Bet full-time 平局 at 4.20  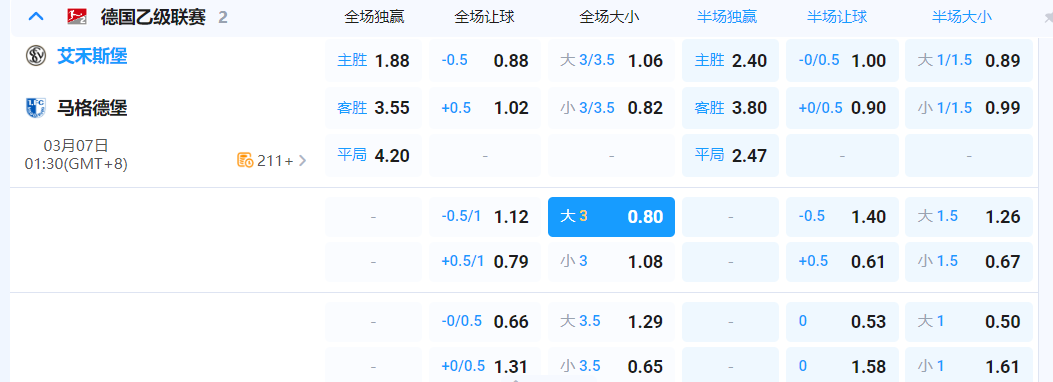pyautogui.click(x=373, y=156)
